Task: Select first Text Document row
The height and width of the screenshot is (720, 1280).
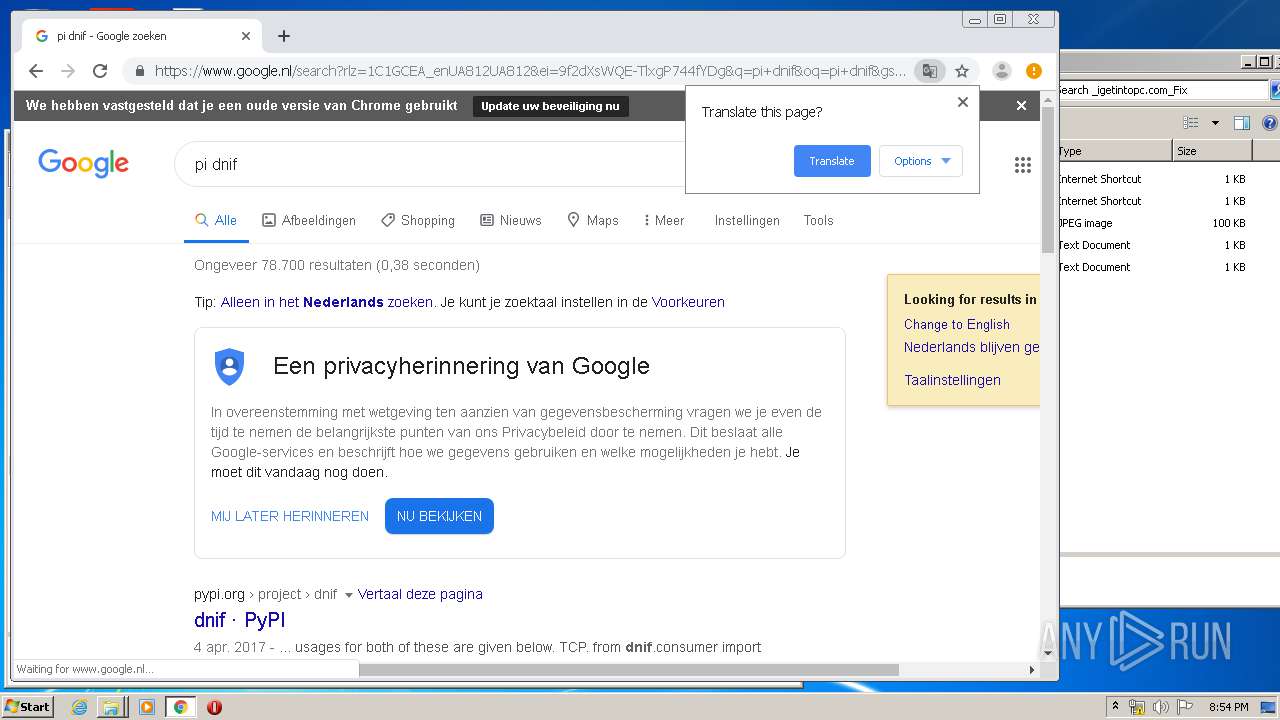Action: click(1153, 245)
